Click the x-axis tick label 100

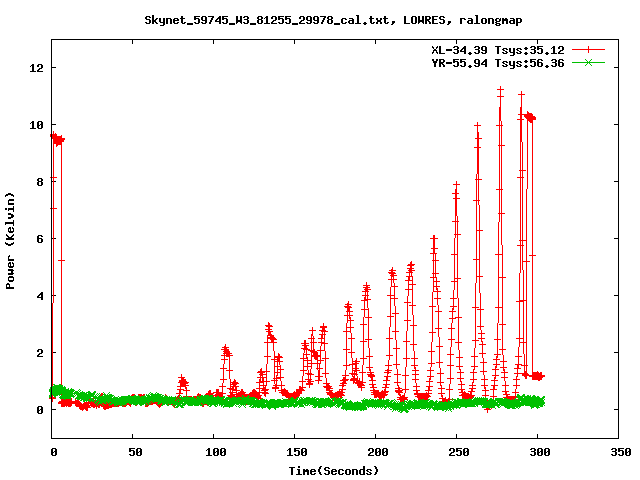pos(216,452)
